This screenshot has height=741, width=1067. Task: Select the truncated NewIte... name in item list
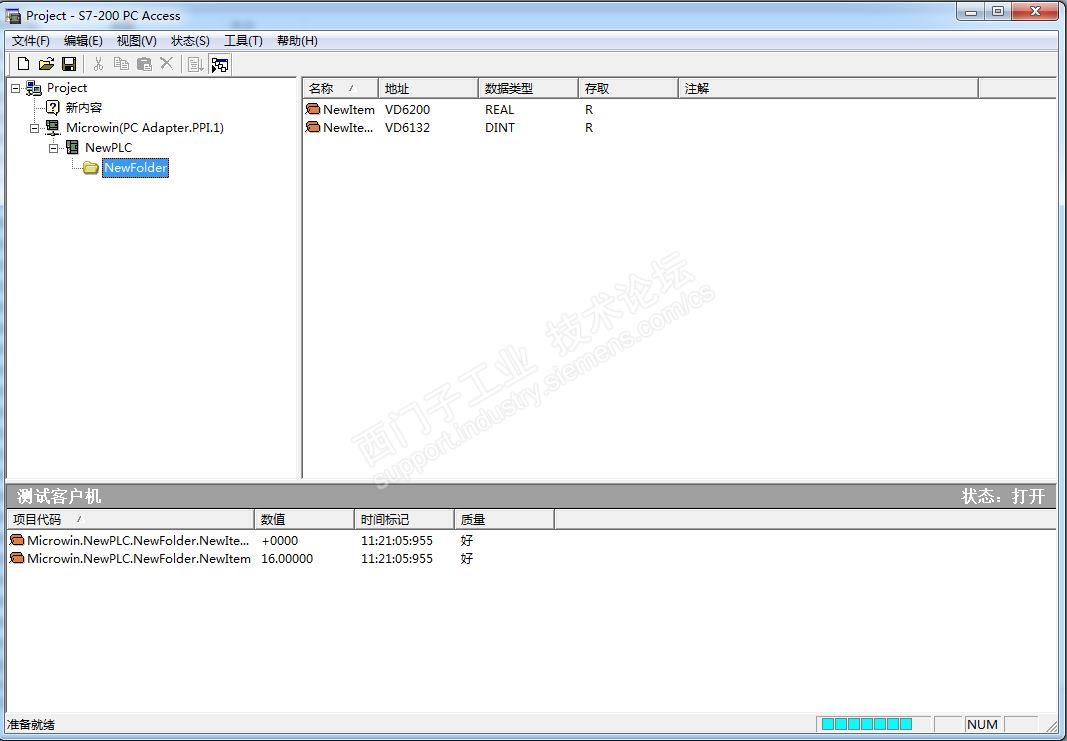[x=348, y=127]
